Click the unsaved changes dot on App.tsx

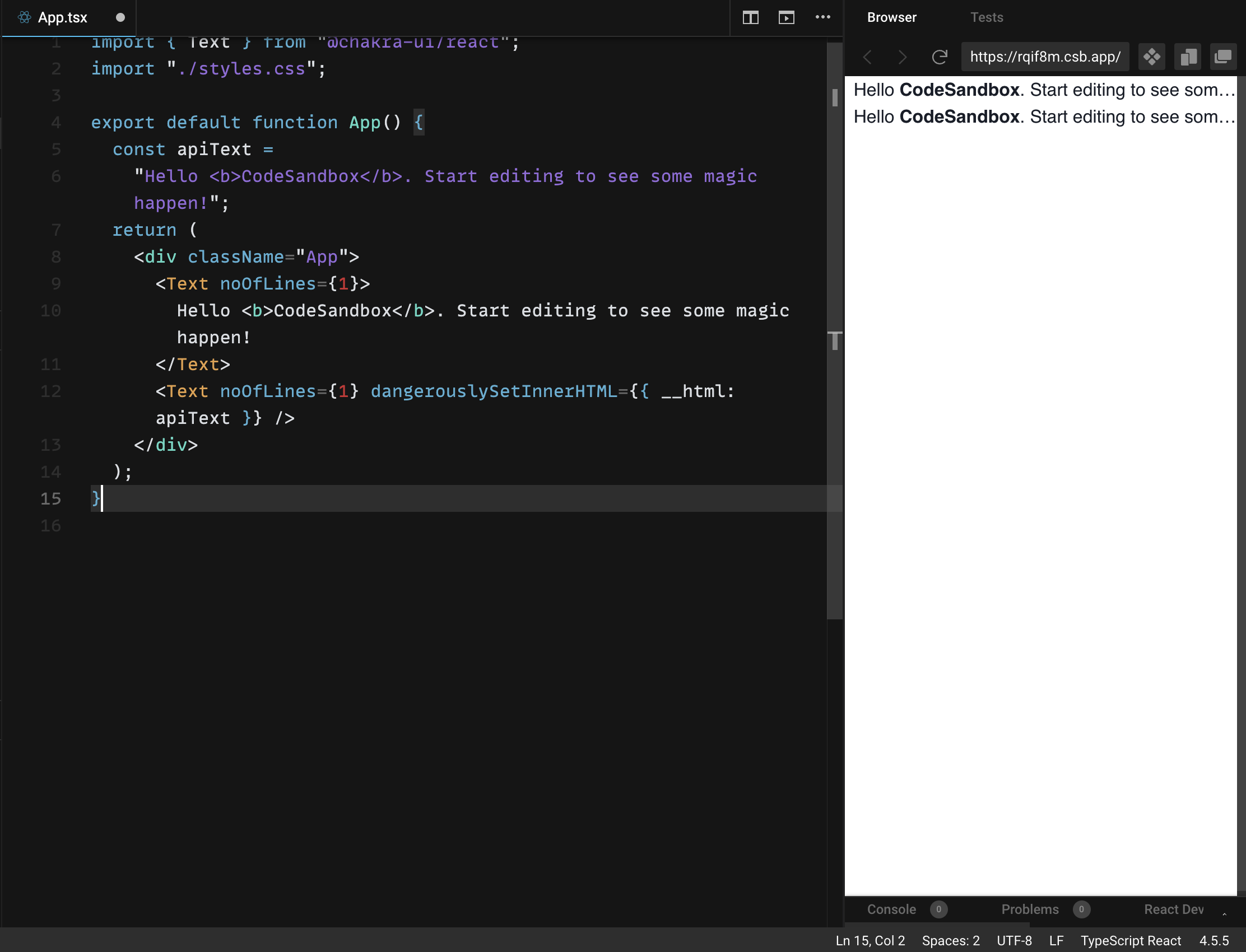120,17
